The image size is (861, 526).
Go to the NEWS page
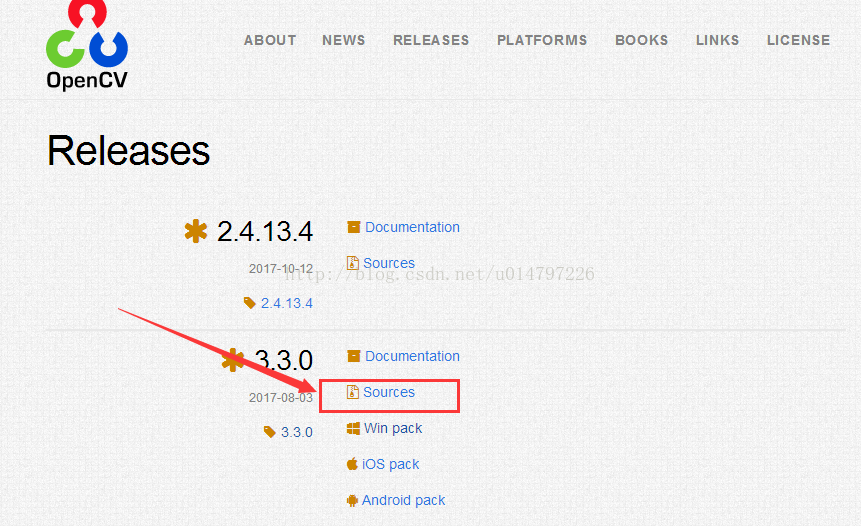(x=344, y=40)
